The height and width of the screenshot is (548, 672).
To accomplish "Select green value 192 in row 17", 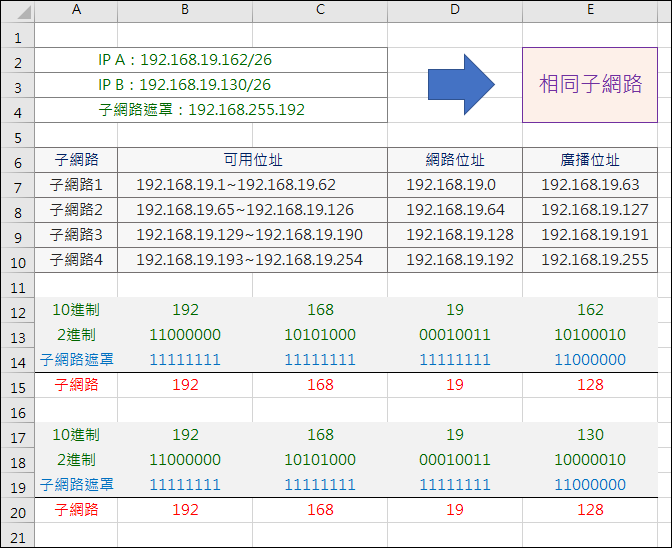I will [185, 435].
